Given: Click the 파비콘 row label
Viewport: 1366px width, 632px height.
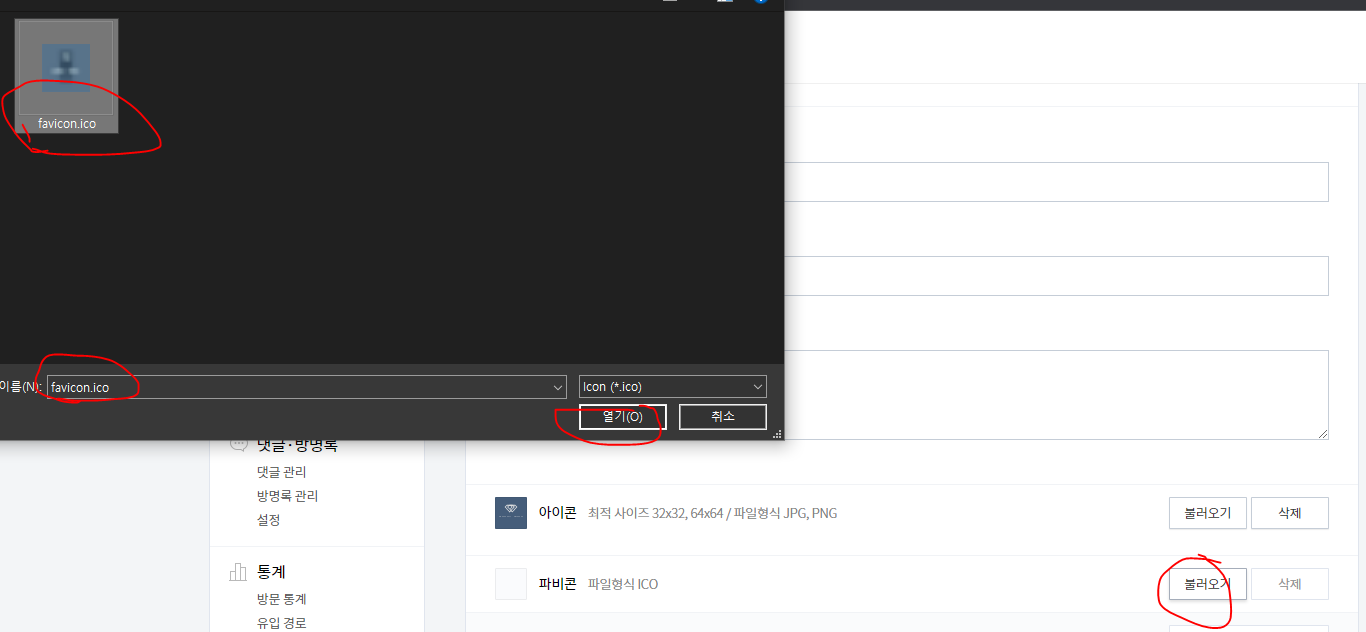Looking at the screenshot, I should point(558,584).
